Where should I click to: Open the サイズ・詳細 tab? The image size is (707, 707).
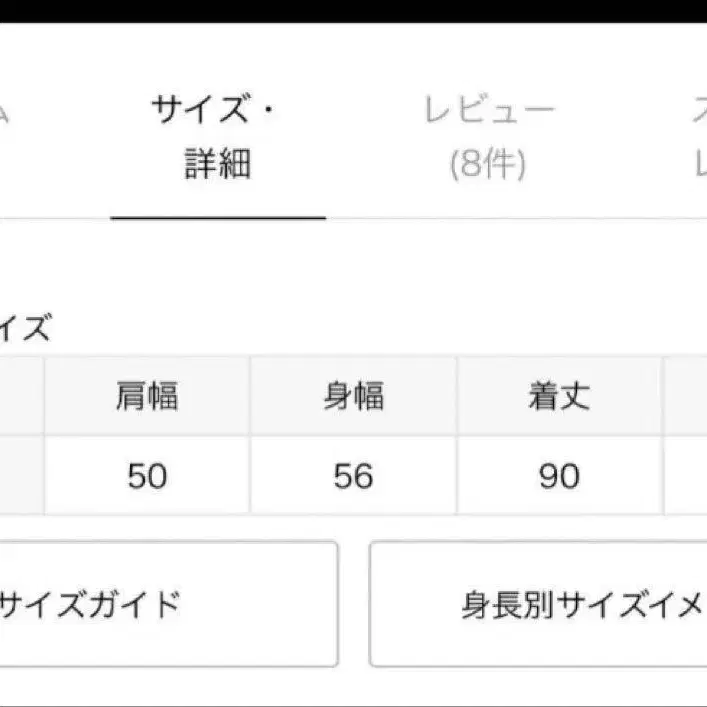(217, 137)
